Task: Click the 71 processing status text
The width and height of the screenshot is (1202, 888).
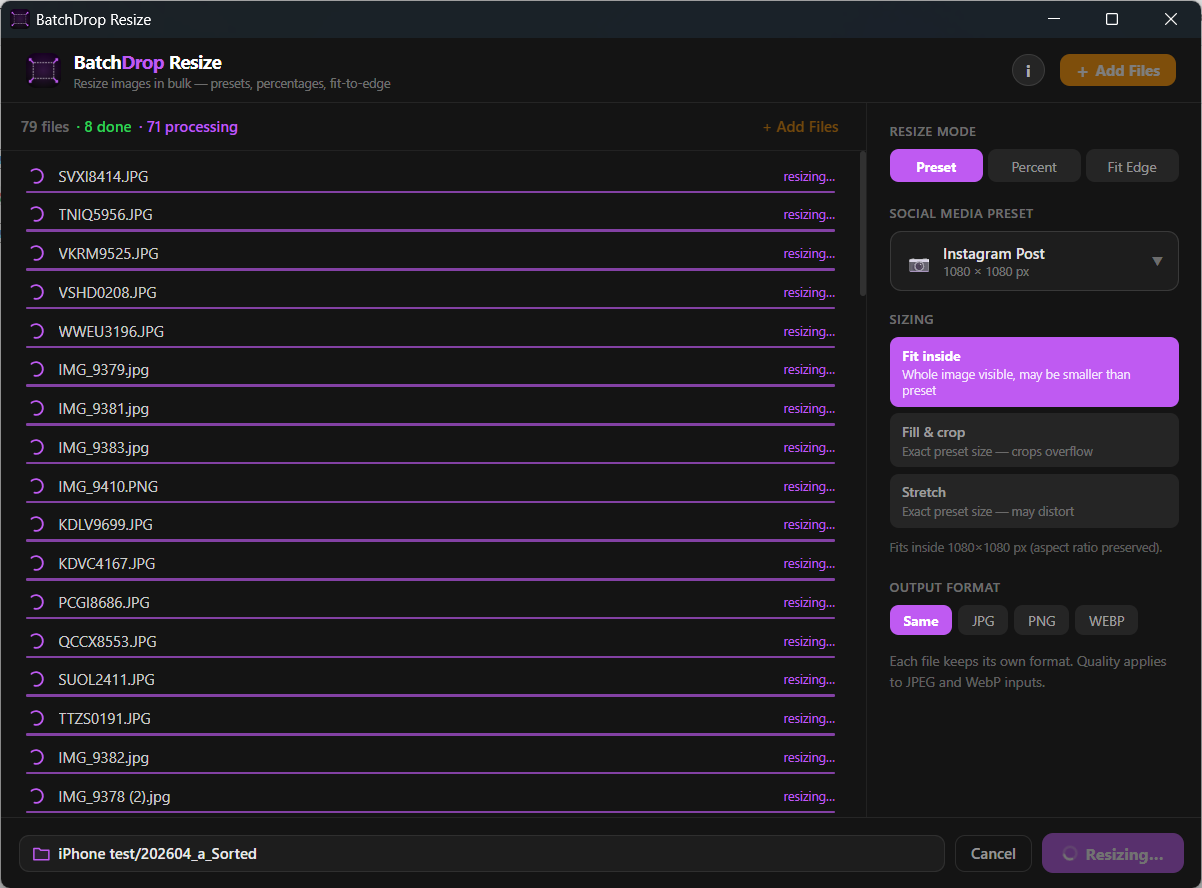Action: coord(192,127)
